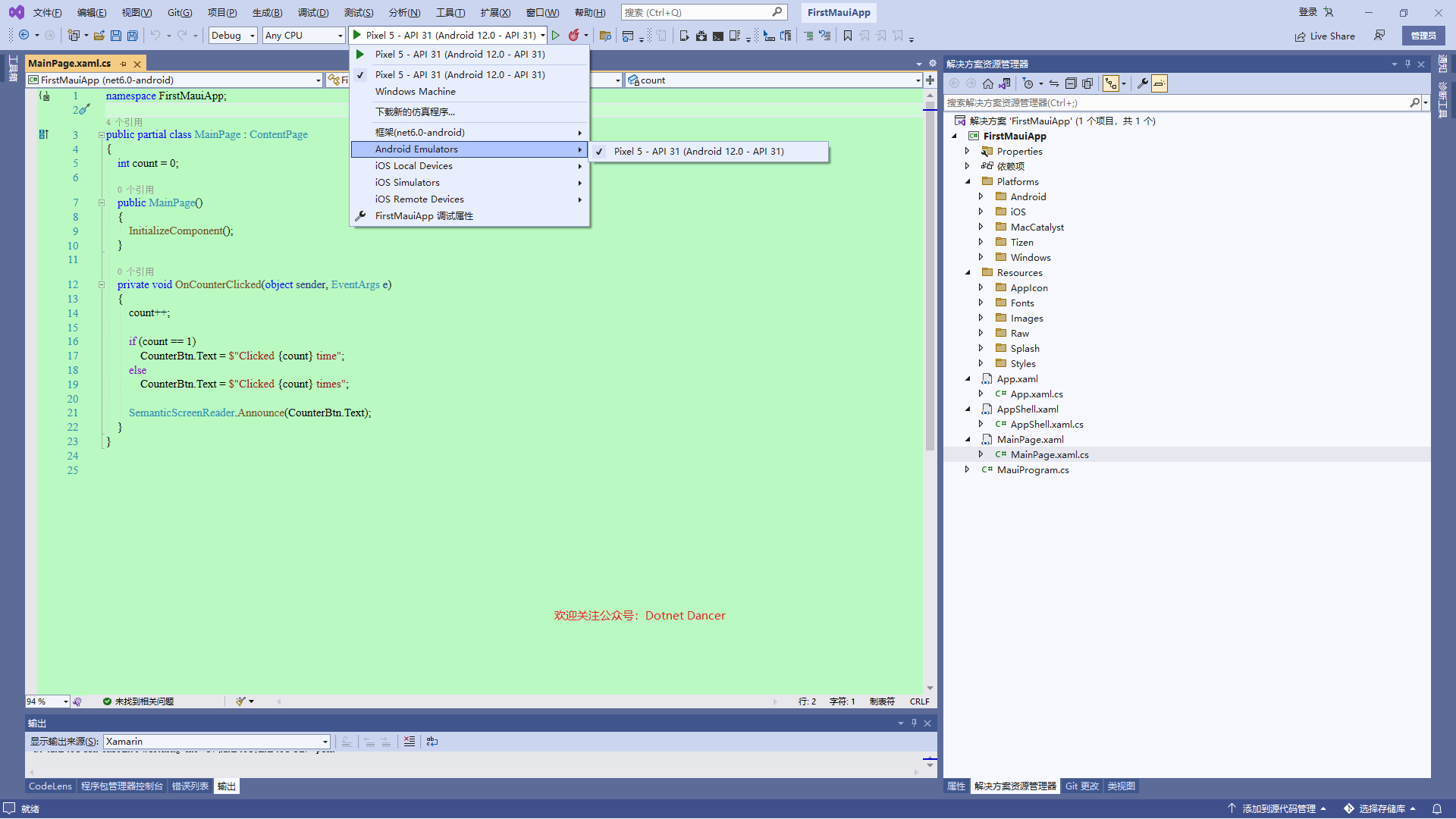
Task: Collapse the Resources folder
Action: point(967,273)
